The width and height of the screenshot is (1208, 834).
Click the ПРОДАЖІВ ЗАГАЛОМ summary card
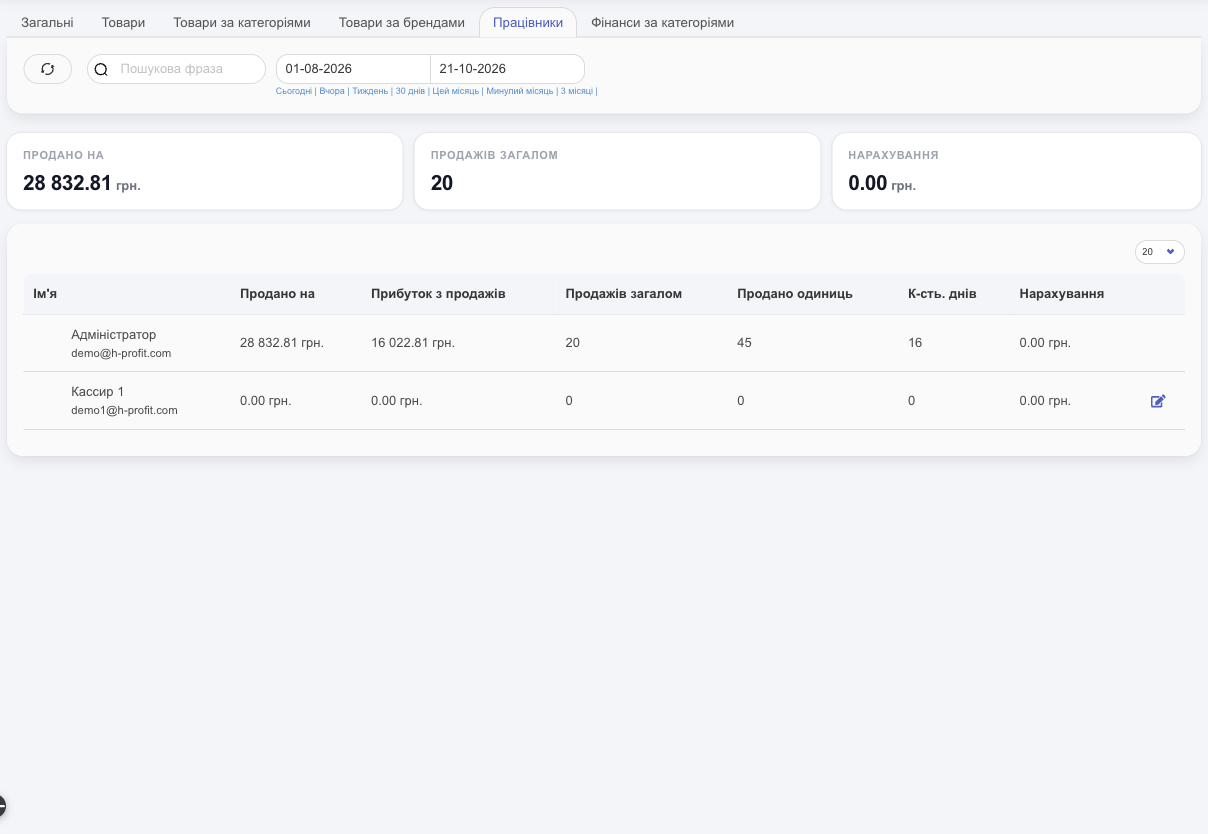[x=618, y=172]
